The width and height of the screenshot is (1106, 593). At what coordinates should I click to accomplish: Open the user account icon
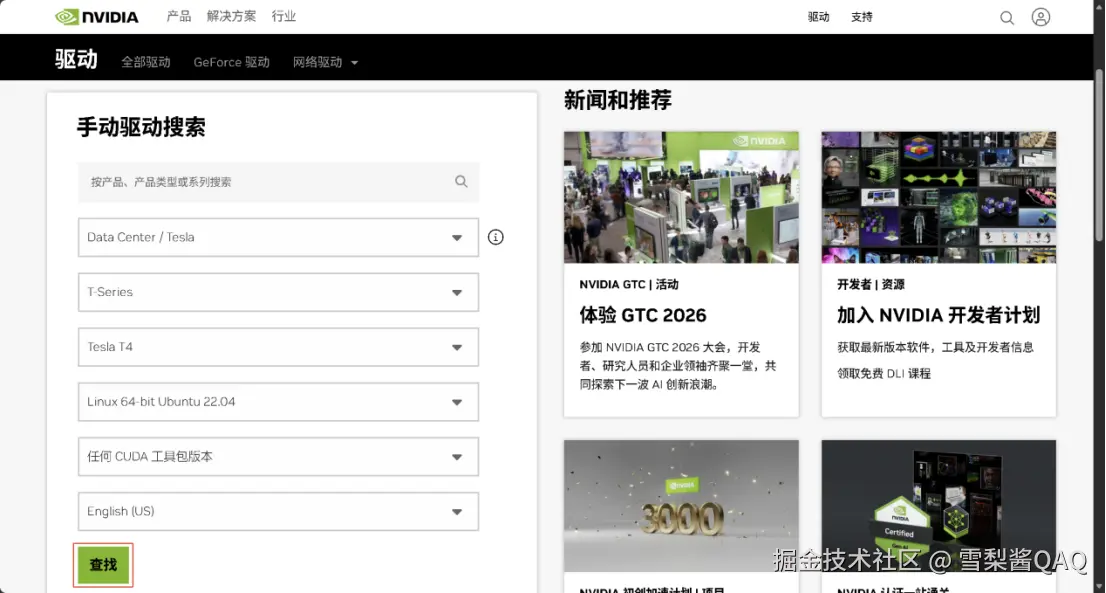1040,17
